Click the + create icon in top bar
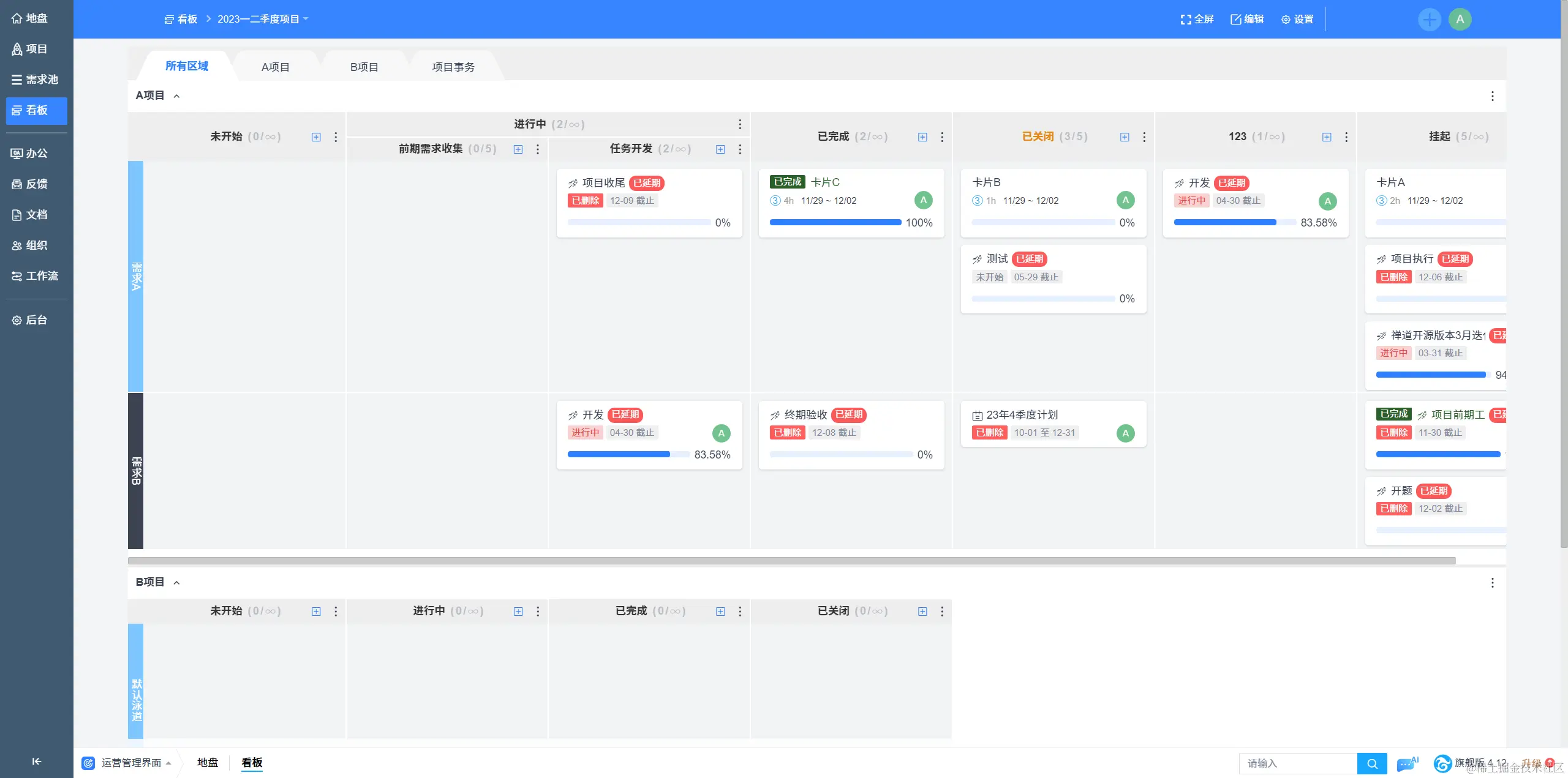This screenshot has height=778, width=1568. pos(1430,19)
